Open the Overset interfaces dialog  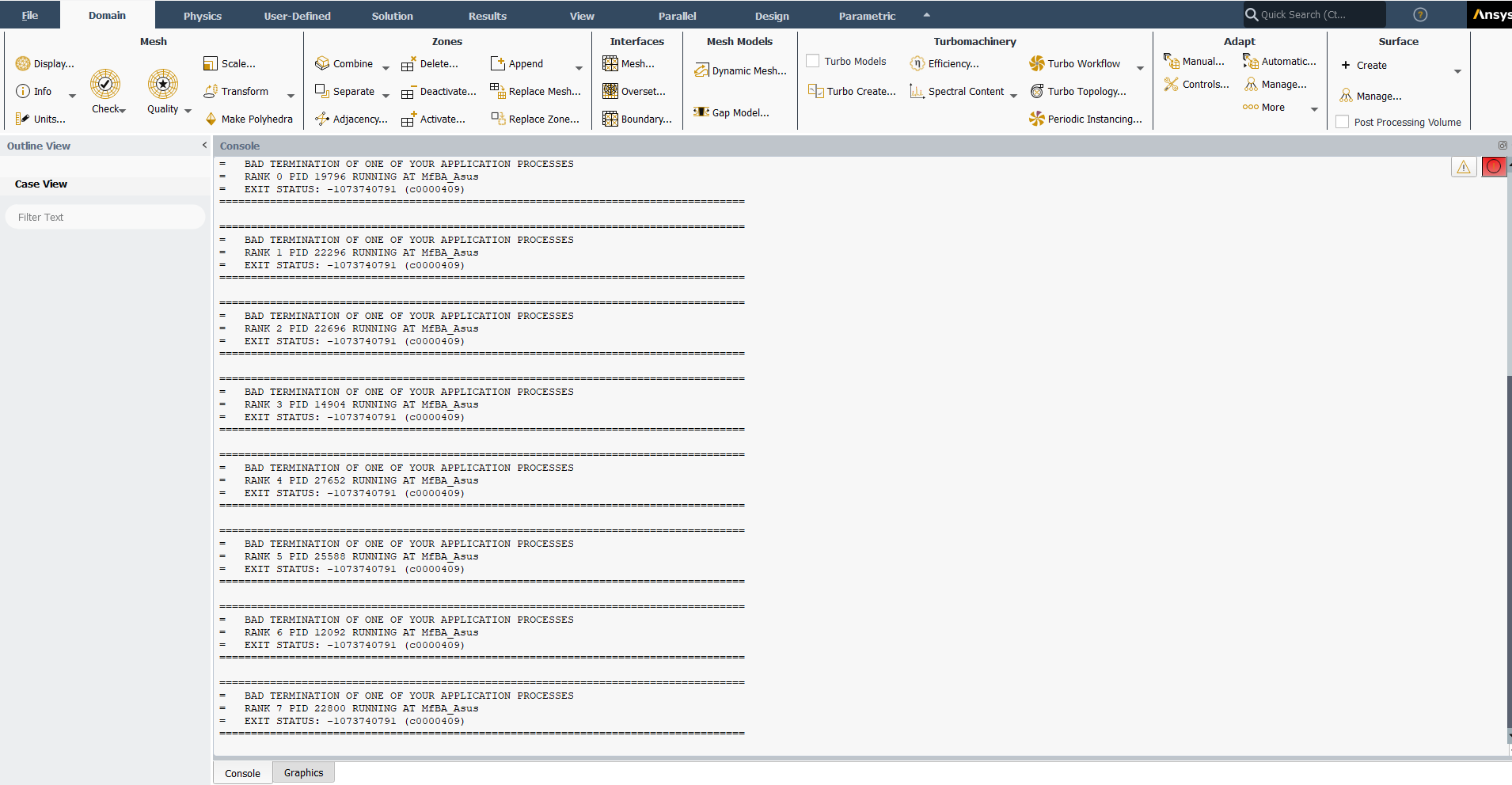[634, 91]
